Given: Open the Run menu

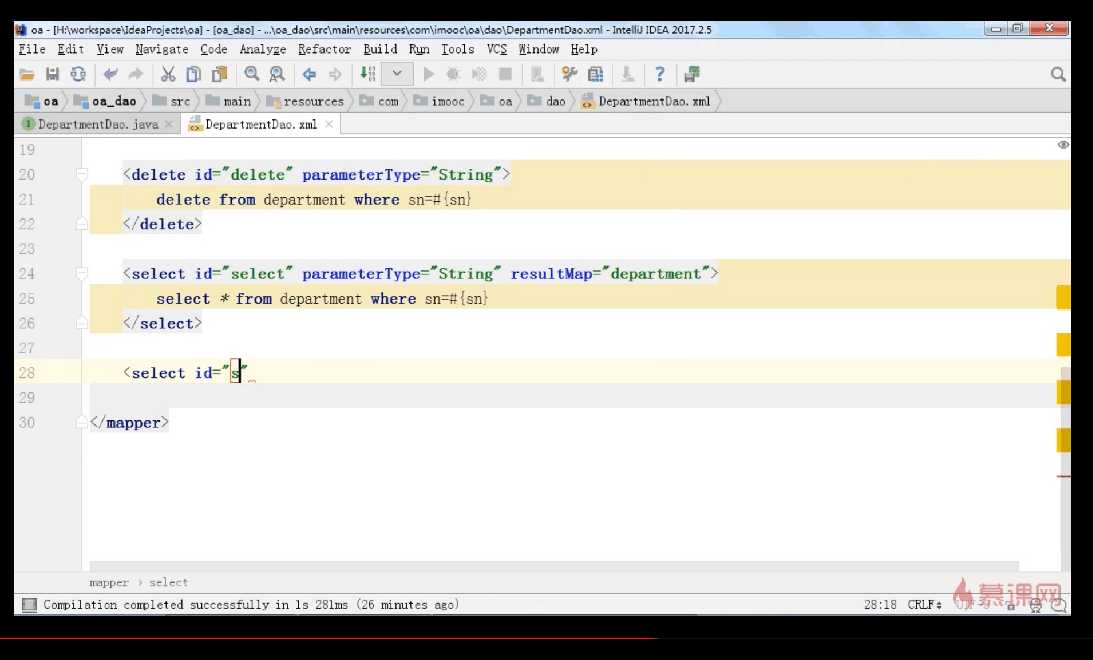Looking at the screenshot, I should pos(419,49).
